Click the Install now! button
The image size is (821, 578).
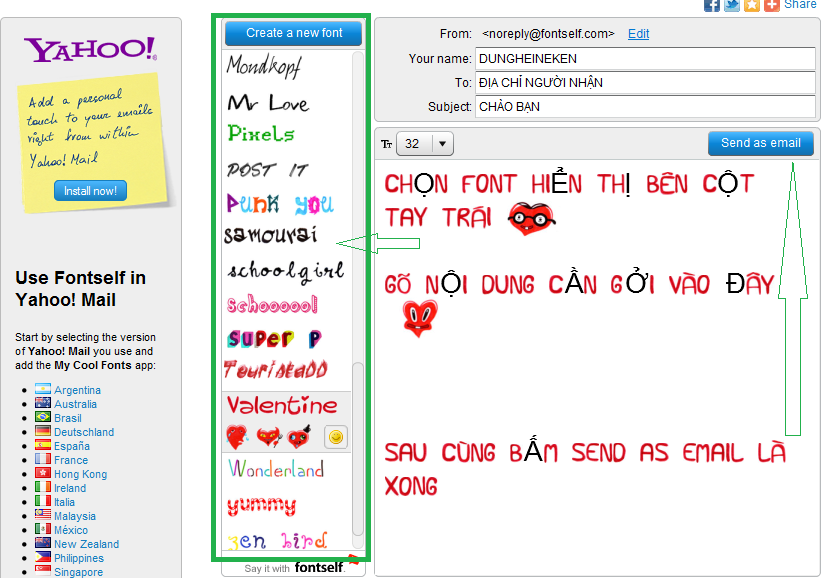point(90,191)
